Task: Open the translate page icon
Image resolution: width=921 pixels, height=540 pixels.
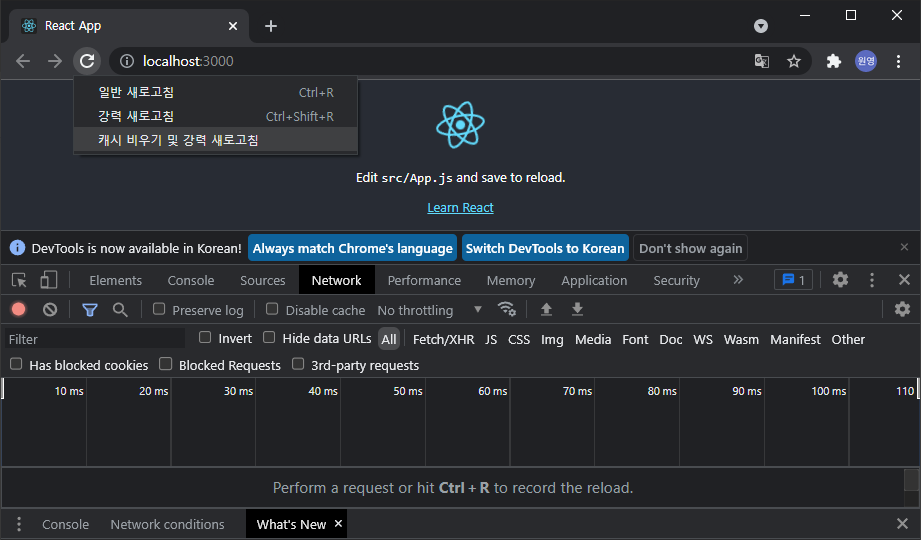Action: pos(762,61)
